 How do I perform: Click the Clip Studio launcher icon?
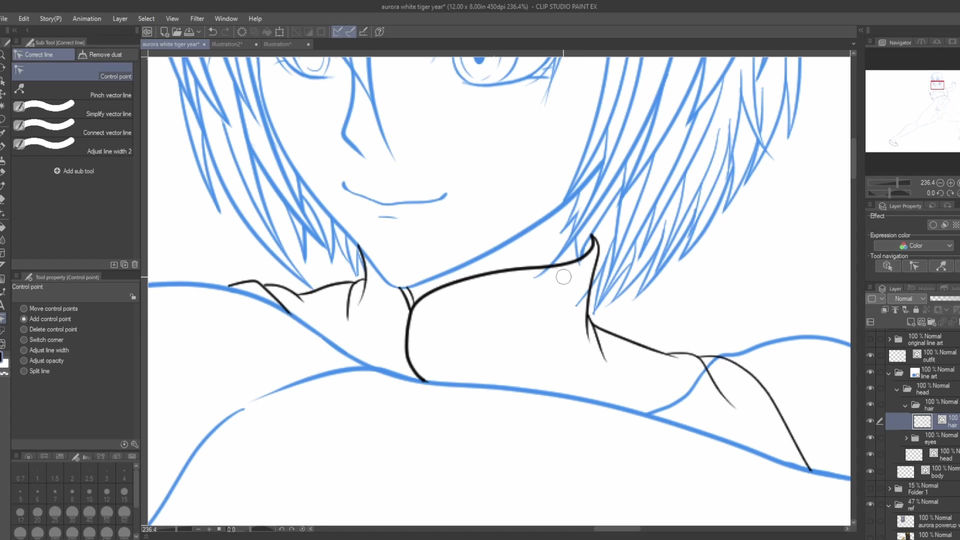pos(148,32)
